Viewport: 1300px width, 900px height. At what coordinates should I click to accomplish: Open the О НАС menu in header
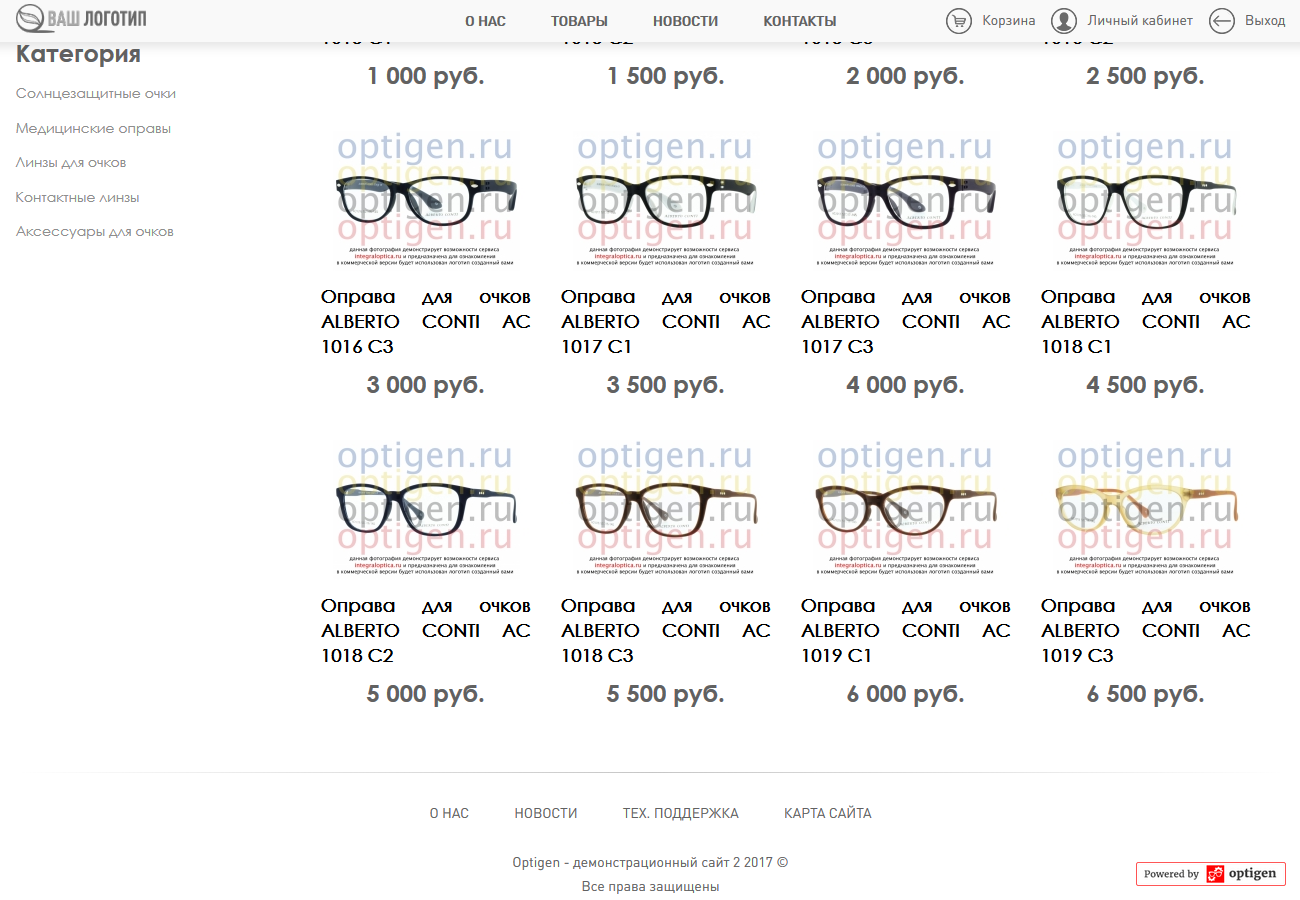[485, 21]
